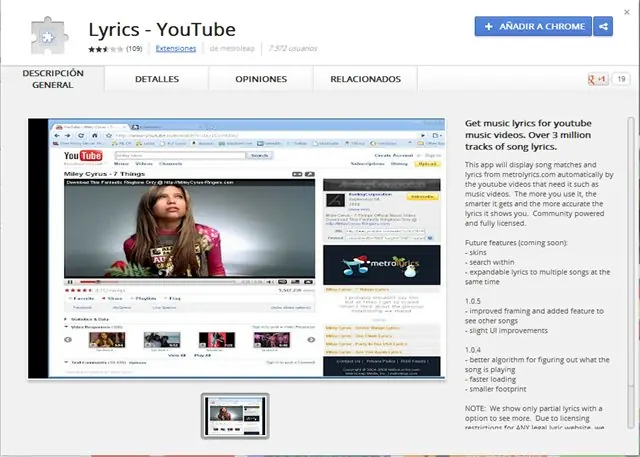Click the '1.0.5' version text
This screenshot has width=640, height=457.
click(x=473, y=301)
